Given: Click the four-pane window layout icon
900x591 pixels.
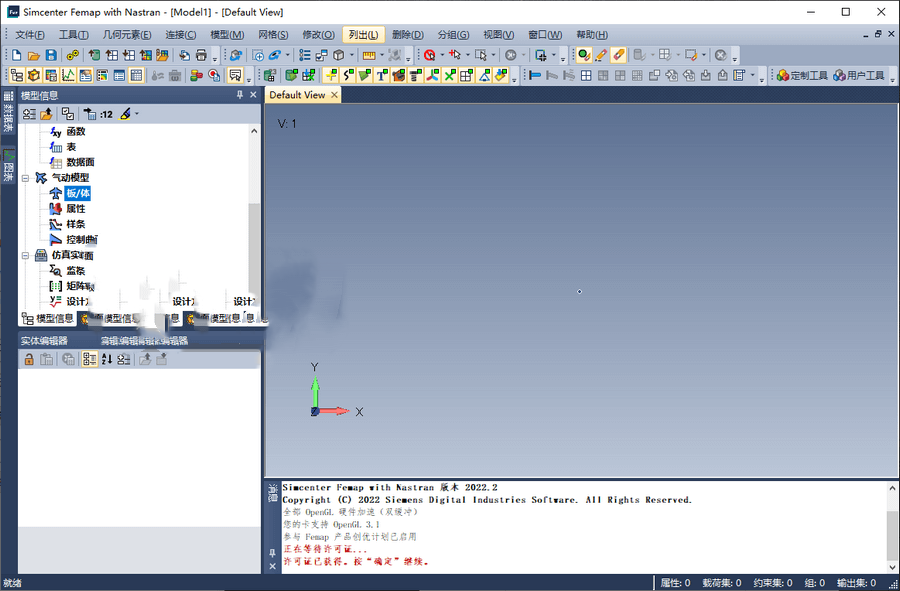Looking at the screenshot, I should pyautogui.click(x=586, y=75).
